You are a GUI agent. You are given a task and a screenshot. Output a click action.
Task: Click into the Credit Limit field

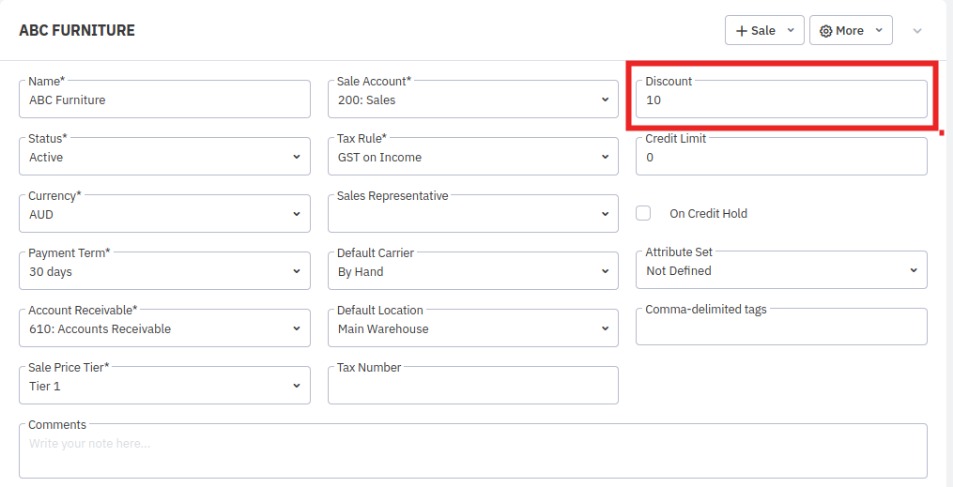pyautogui.click(x=780, y=157)
